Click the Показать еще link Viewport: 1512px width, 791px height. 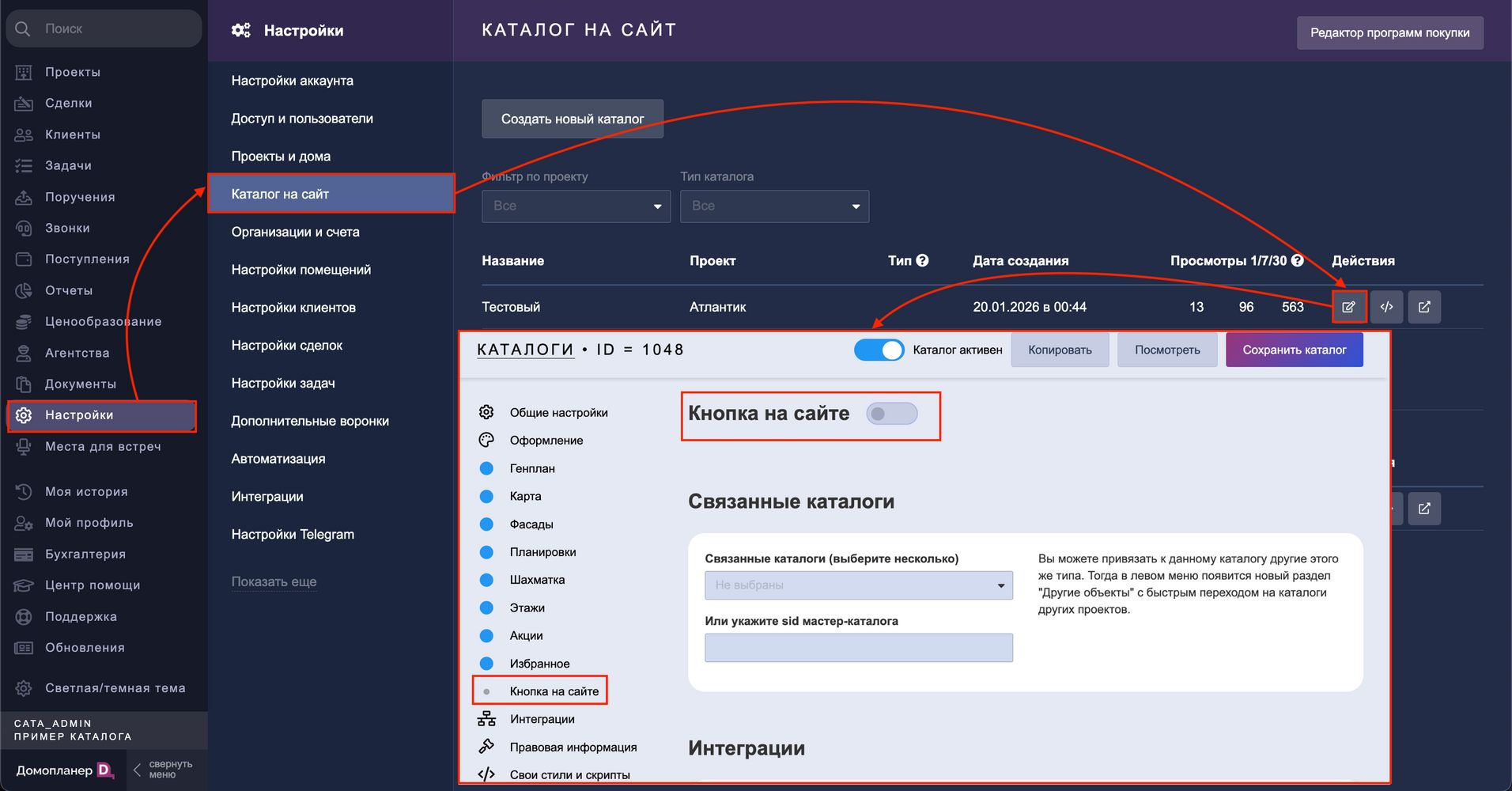[274, 582]
